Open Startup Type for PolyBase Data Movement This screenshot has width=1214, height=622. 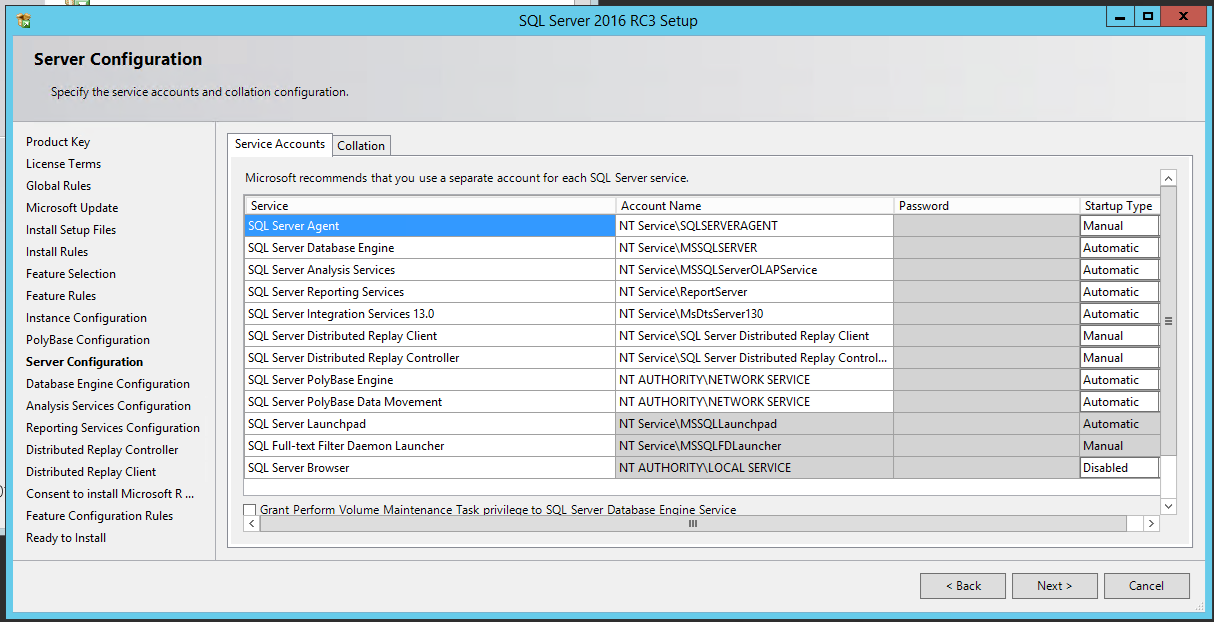click(x=1119, y=402)
